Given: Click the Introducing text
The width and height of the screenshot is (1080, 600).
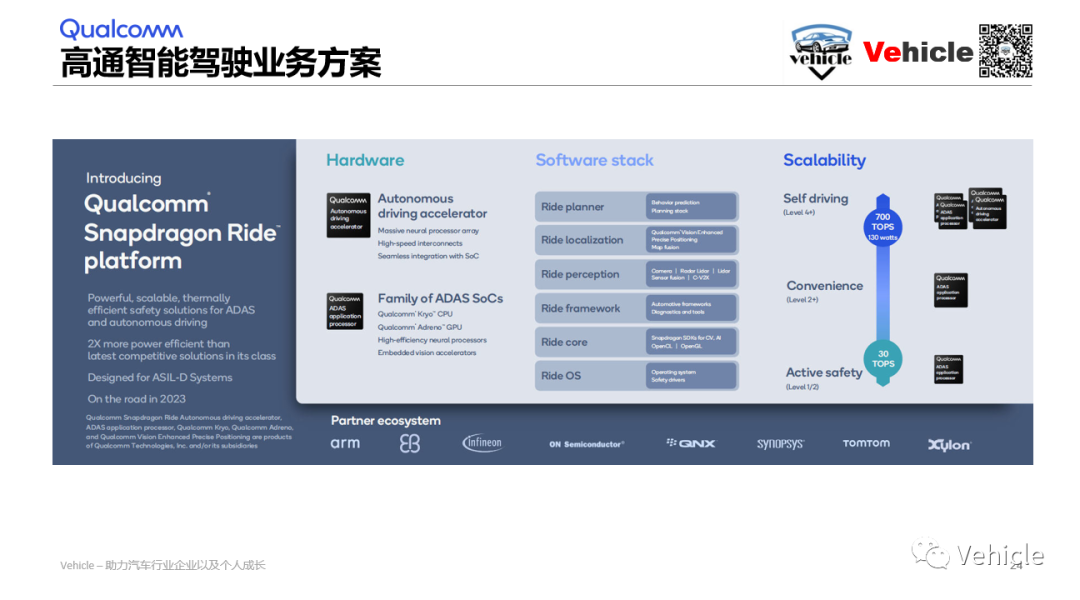Looking at the screenshot, I should coord(123,178).
